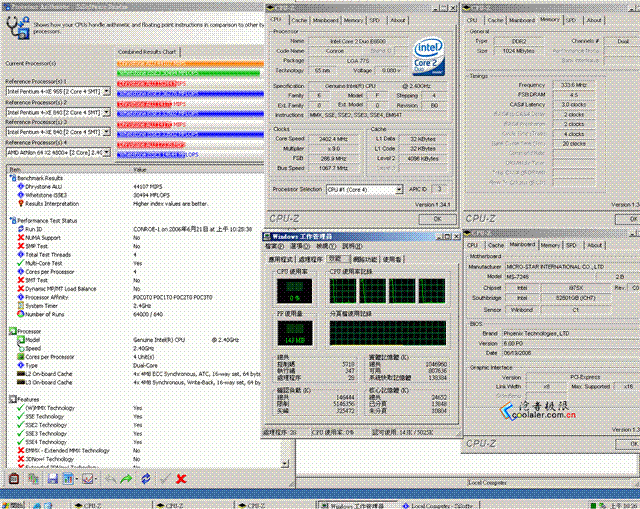Select the Combined Results Chart tab
Viewport: 640px width, 509px height.
pyautogui.click(x=147, y=52)
